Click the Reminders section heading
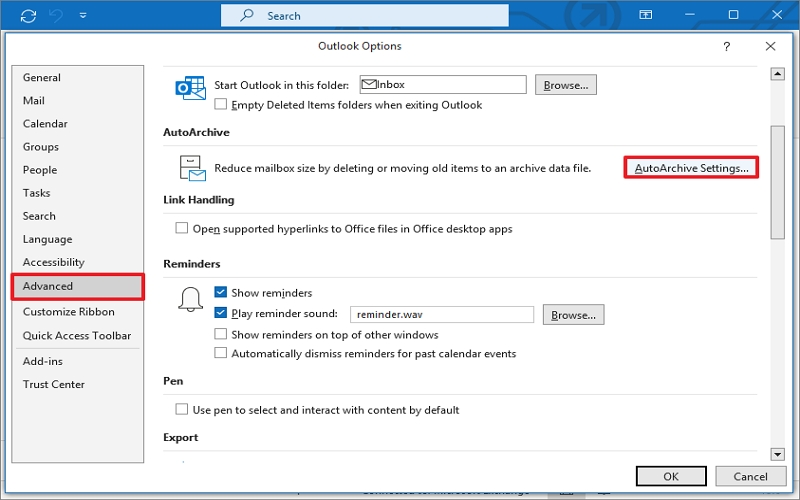The width and height of the screenshot is (800, 500). tap(192, 264)
